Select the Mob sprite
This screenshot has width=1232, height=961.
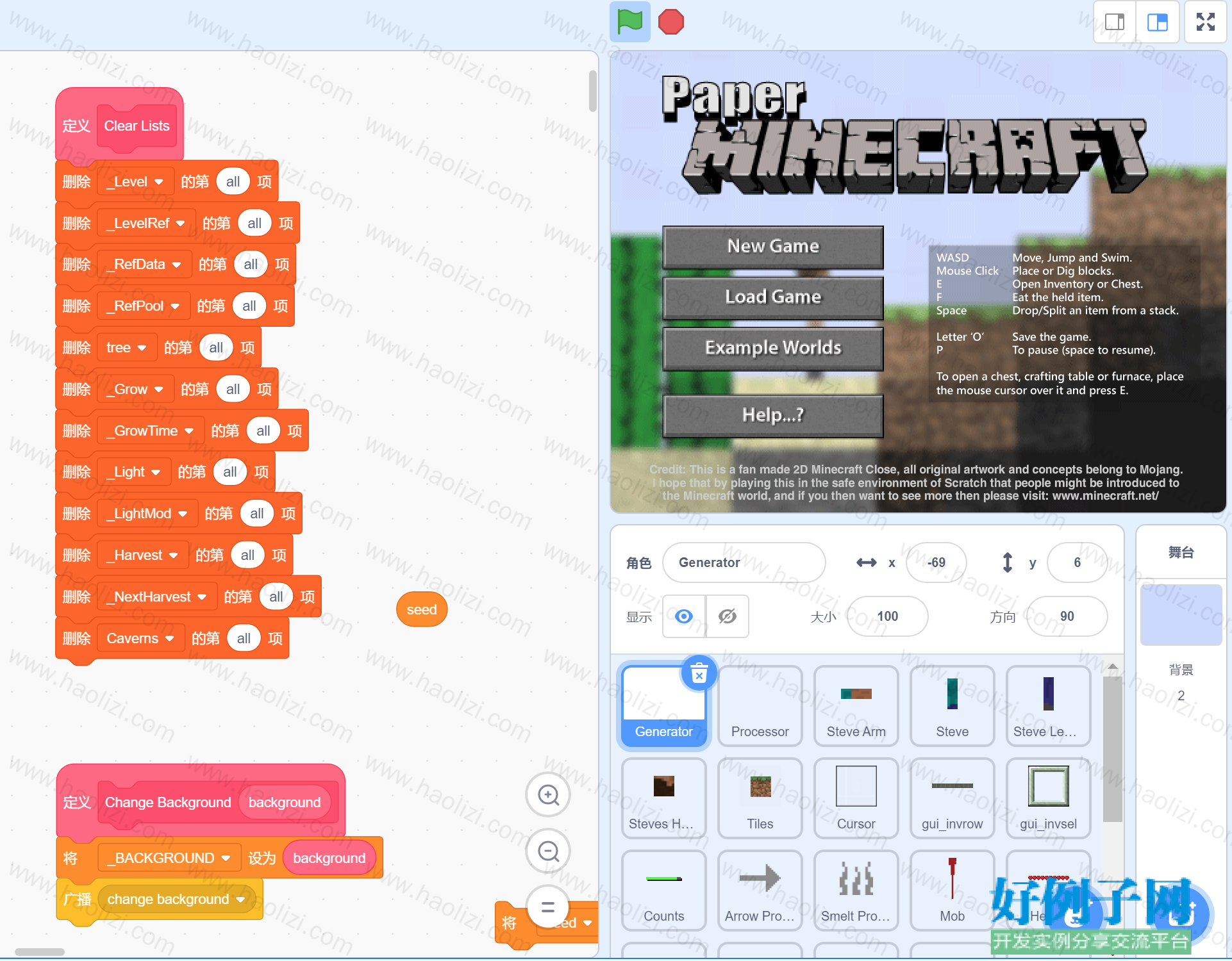(x=953, y=891)
